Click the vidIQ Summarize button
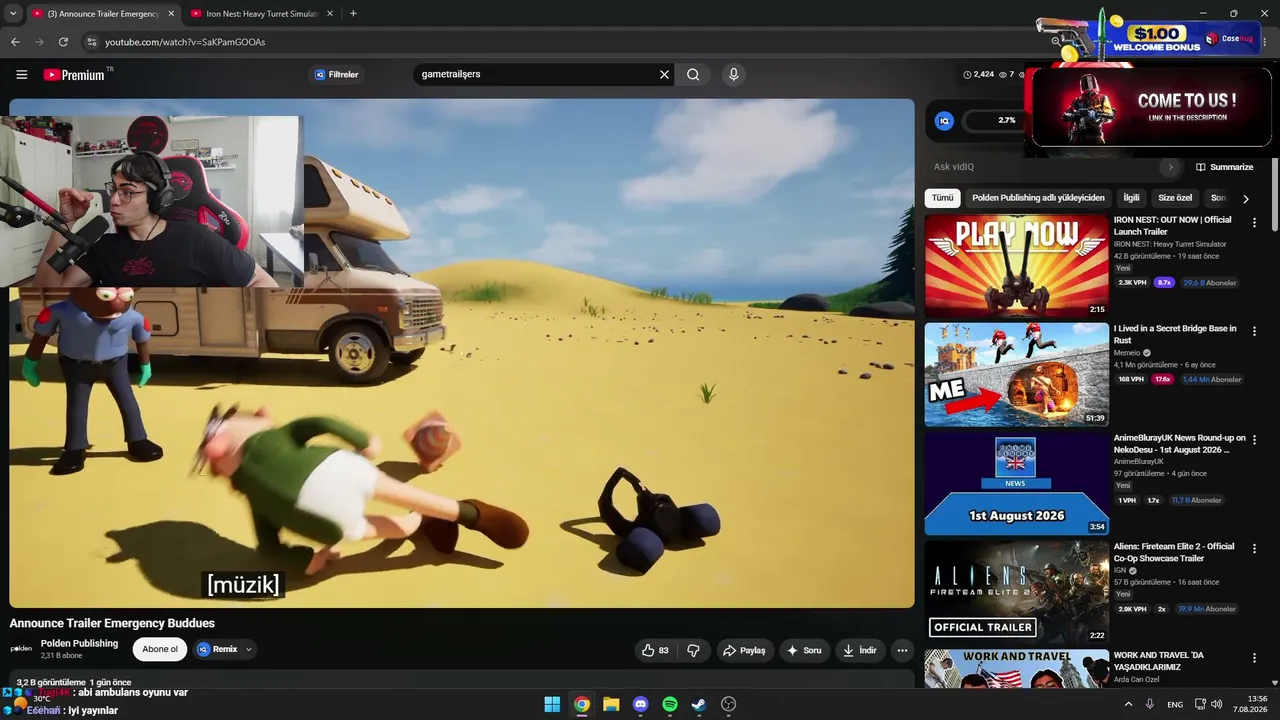The image size is (1280, 720). (1224, 167)
